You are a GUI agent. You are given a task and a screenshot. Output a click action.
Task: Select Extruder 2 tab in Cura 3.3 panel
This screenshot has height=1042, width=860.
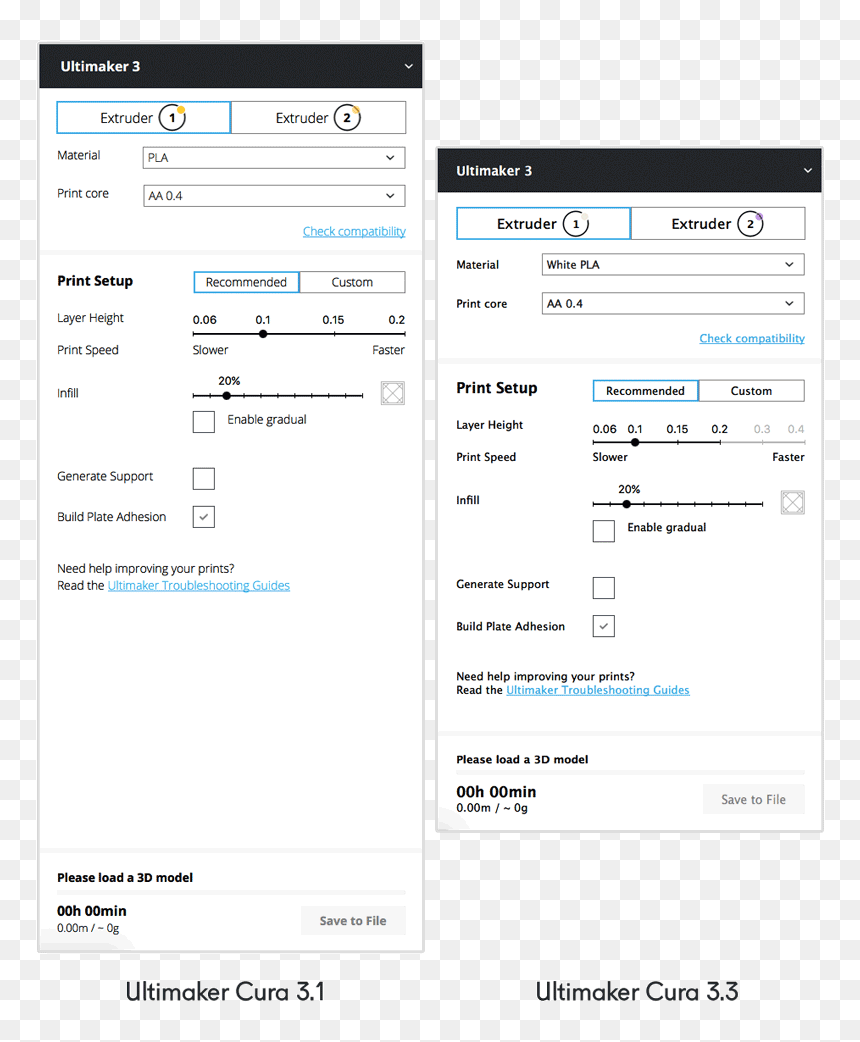pyautogui.click(x=718, y=223)
